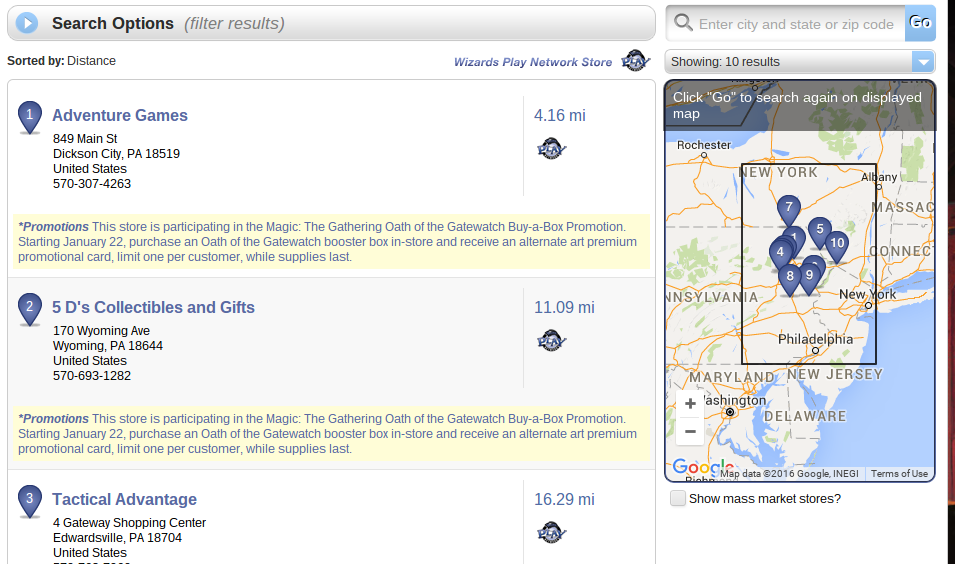
Task: Click list marker 3 beside Tactical Advantage
Action: [x=29, y=501]
